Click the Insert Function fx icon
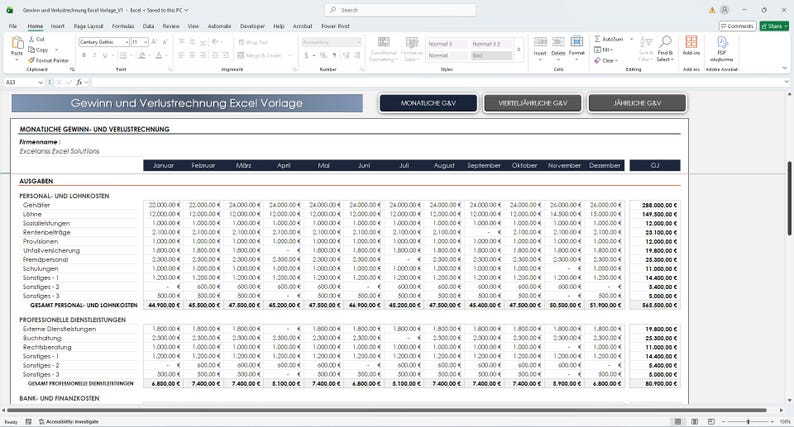The width and height of the screenshot is (794, 427). (80, 82)
